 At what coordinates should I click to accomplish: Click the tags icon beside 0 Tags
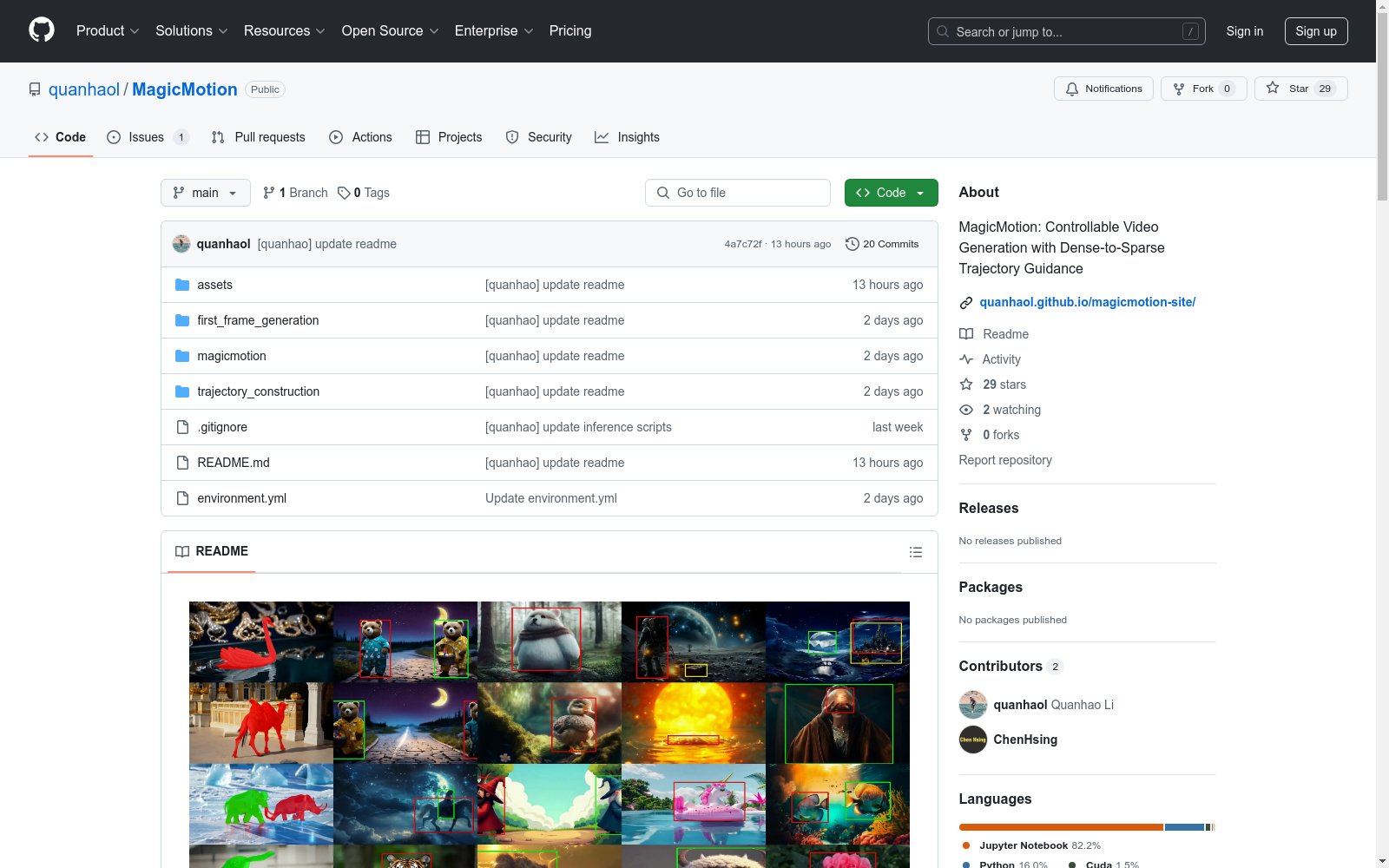click(344, 193)
